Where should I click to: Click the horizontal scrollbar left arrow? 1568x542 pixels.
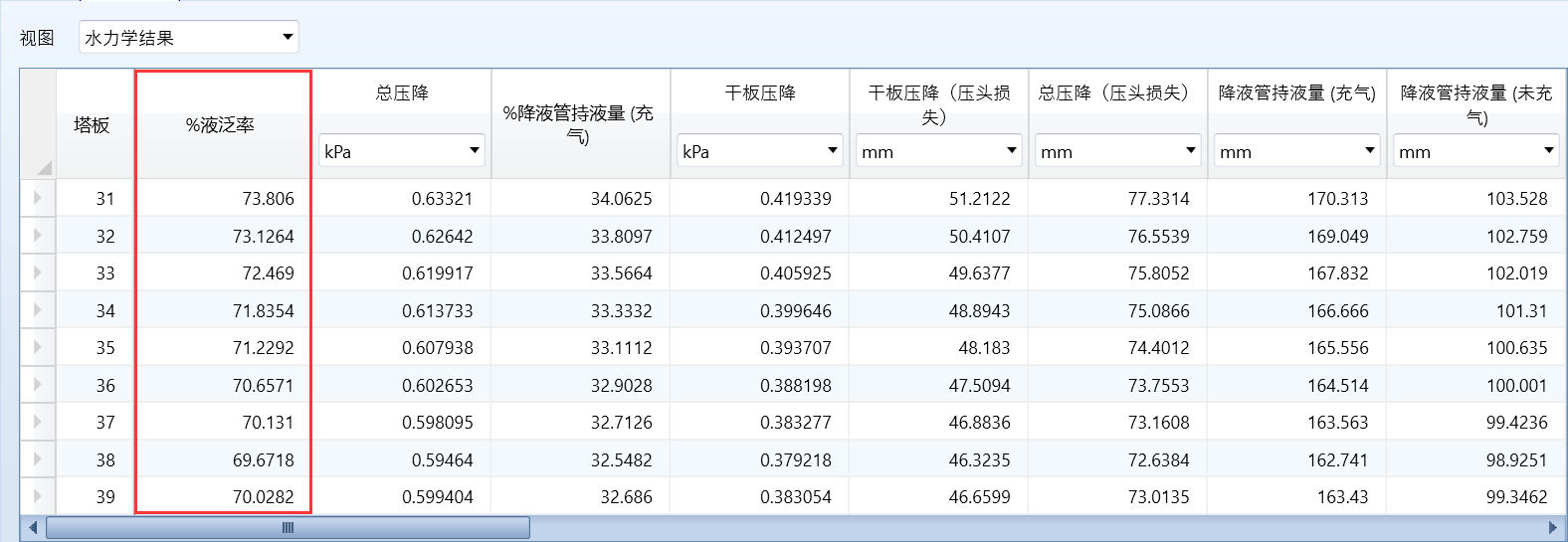tap(33, 527)
